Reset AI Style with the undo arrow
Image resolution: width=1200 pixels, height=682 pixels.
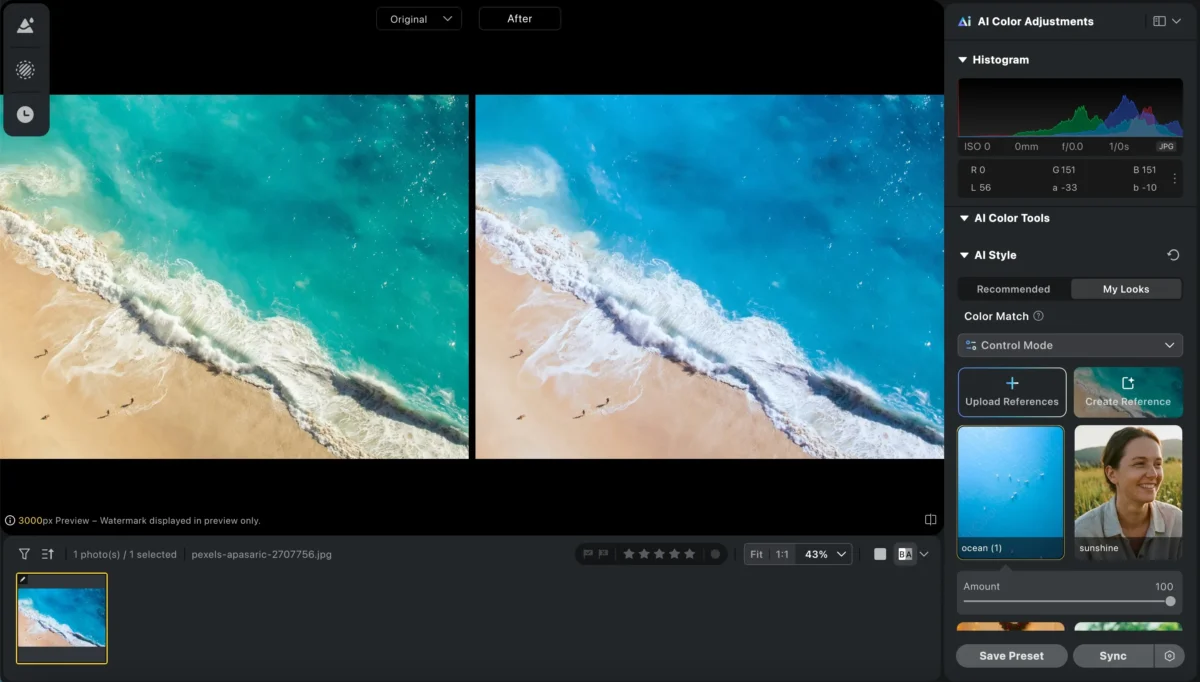click(x=1173, y=255)
